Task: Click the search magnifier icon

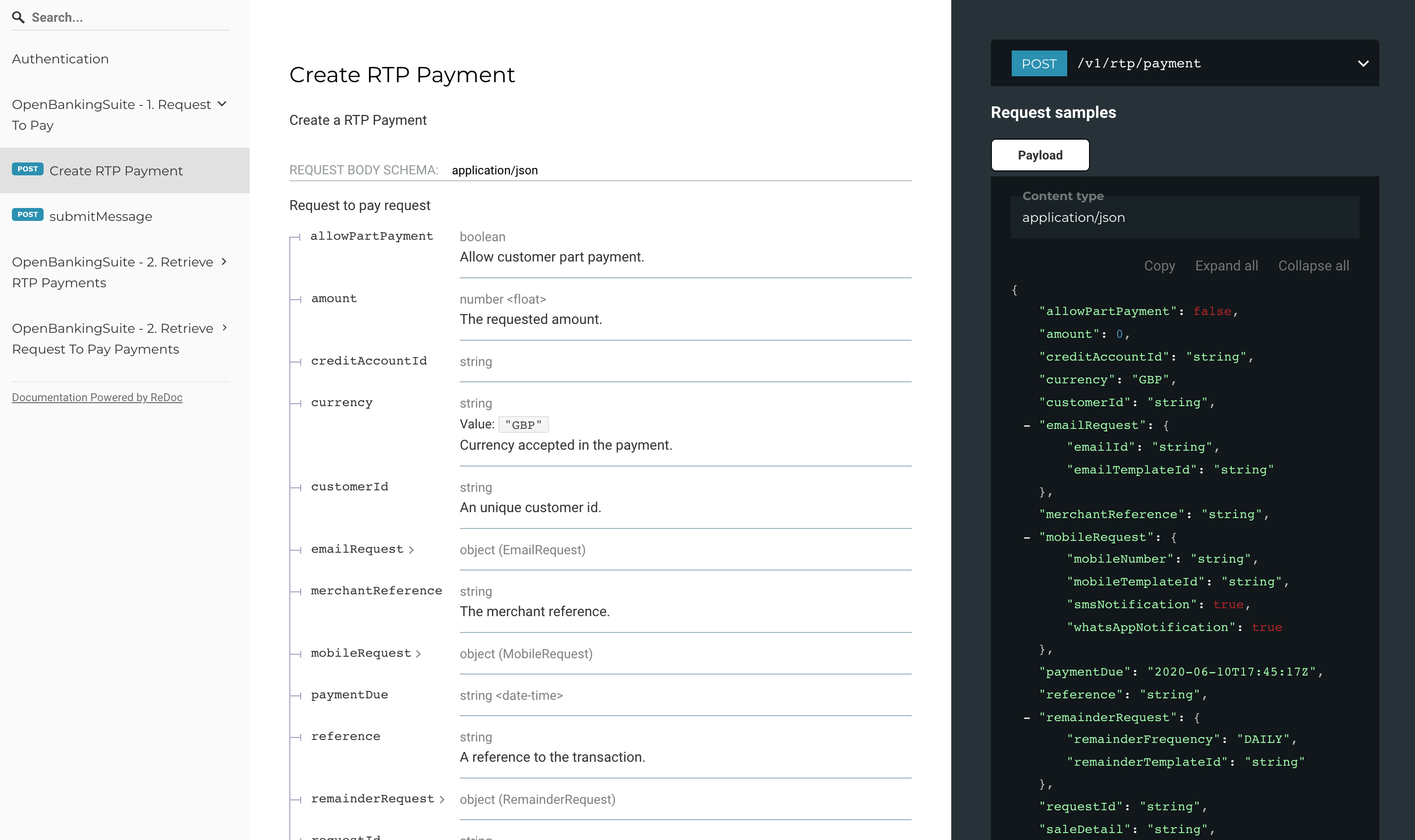Action: tap(19, 17)
